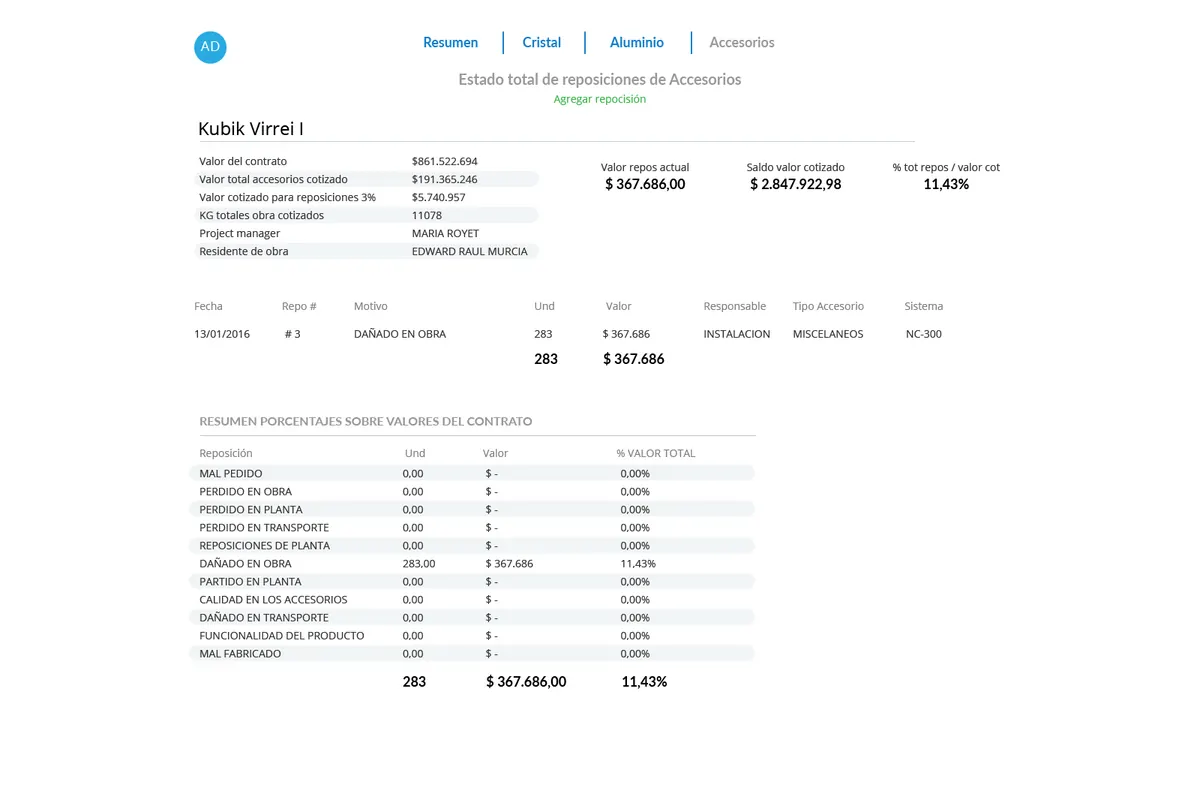Select DAÑADO EN OBRA in the summary table
The width and height of the screenshot is (1200, 794).
pos(245,563)
